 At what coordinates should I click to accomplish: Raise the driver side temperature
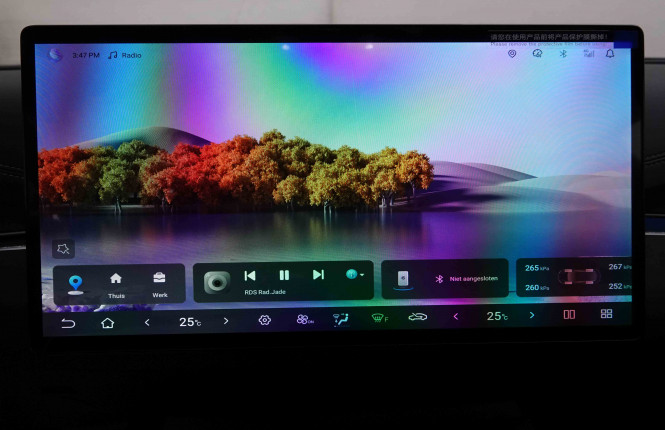[x=226, y=321]
